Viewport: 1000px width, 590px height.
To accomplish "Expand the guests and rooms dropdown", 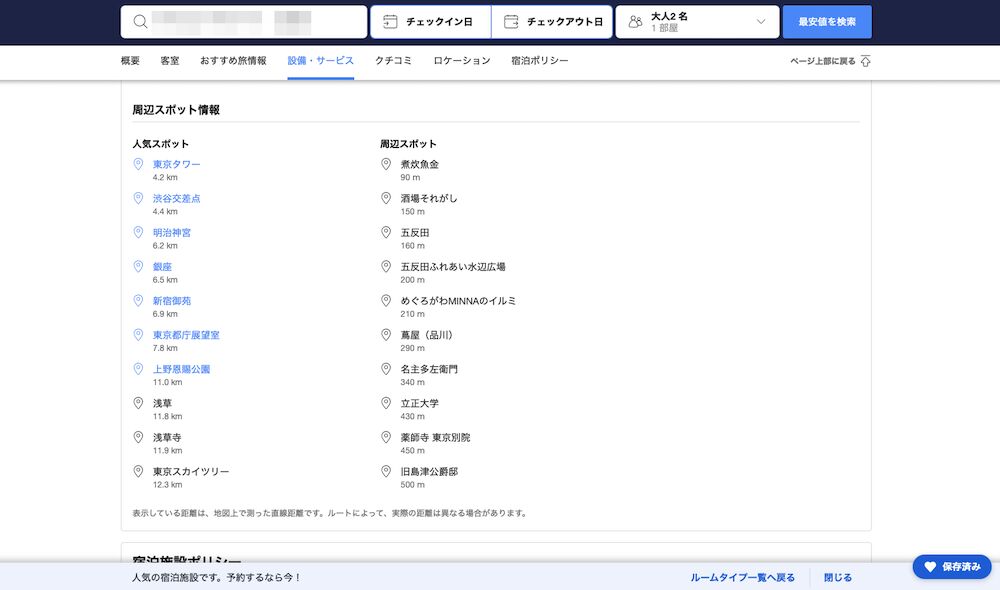I will [697, 22].
